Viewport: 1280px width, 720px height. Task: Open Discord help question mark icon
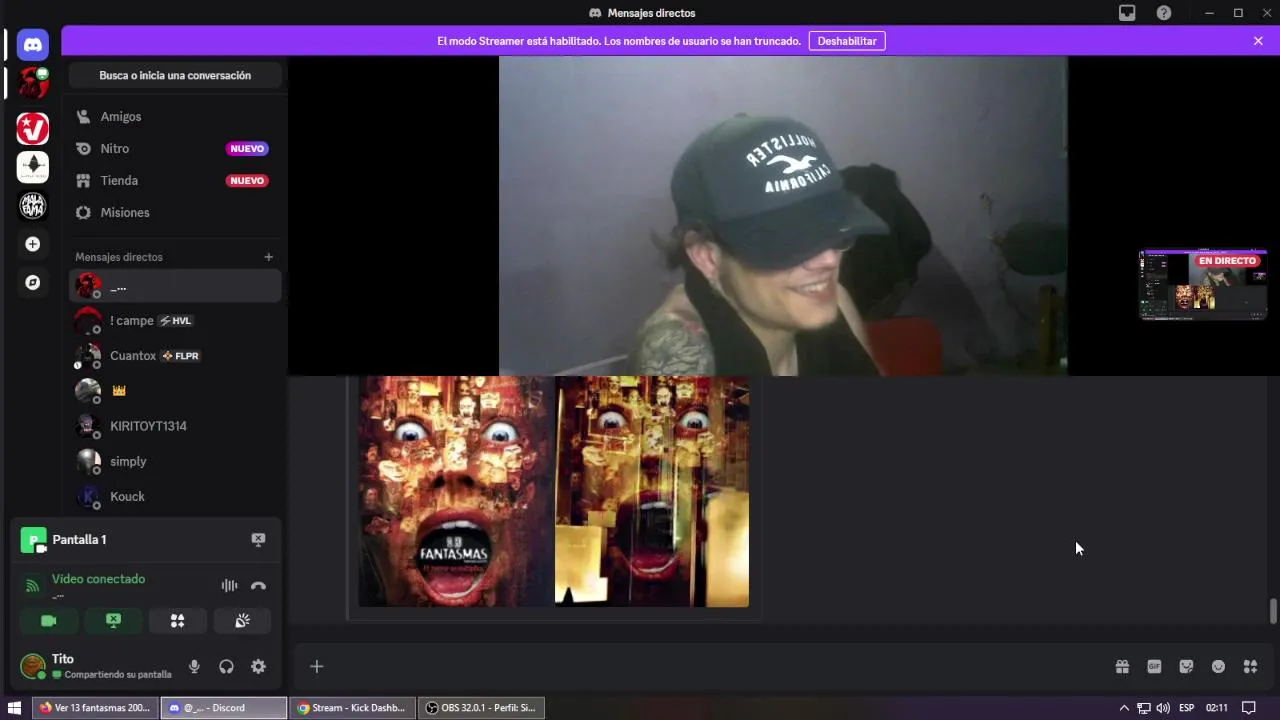[x=1164, y=13]
